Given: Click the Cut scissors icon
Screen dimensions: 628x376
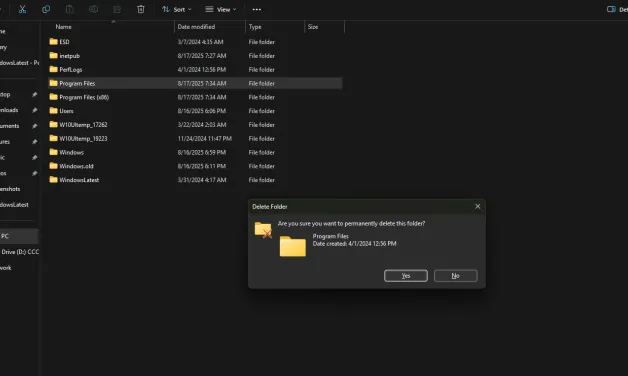Looking at the screenshot, I should point(22,9).
